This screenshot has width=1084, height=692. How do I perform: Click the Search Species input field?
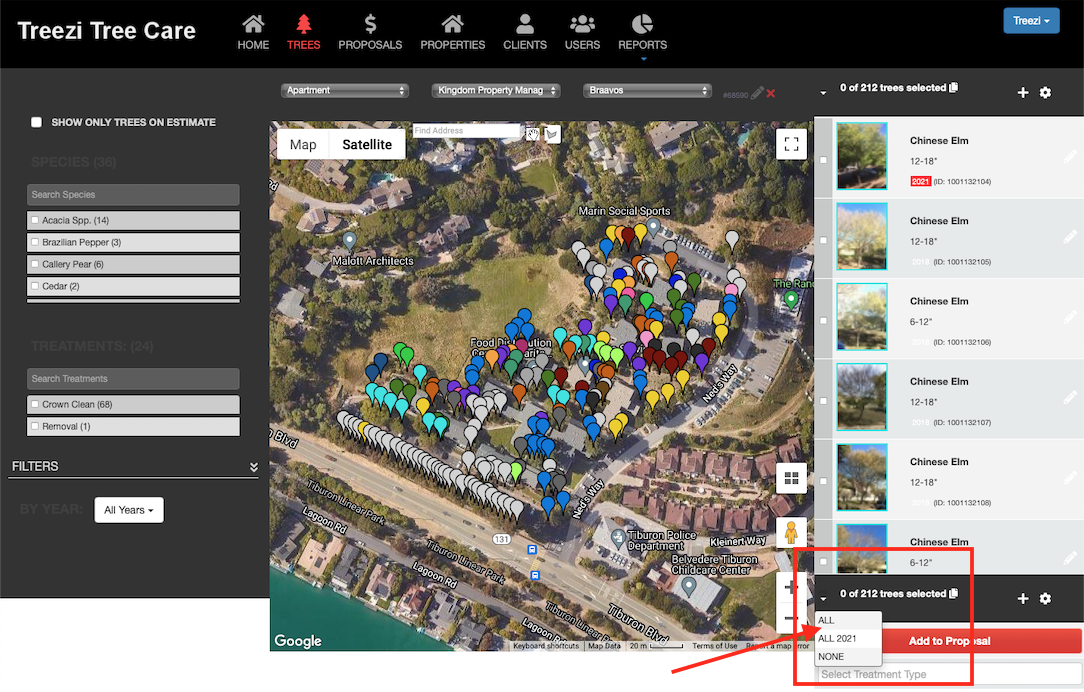[133, 194]
